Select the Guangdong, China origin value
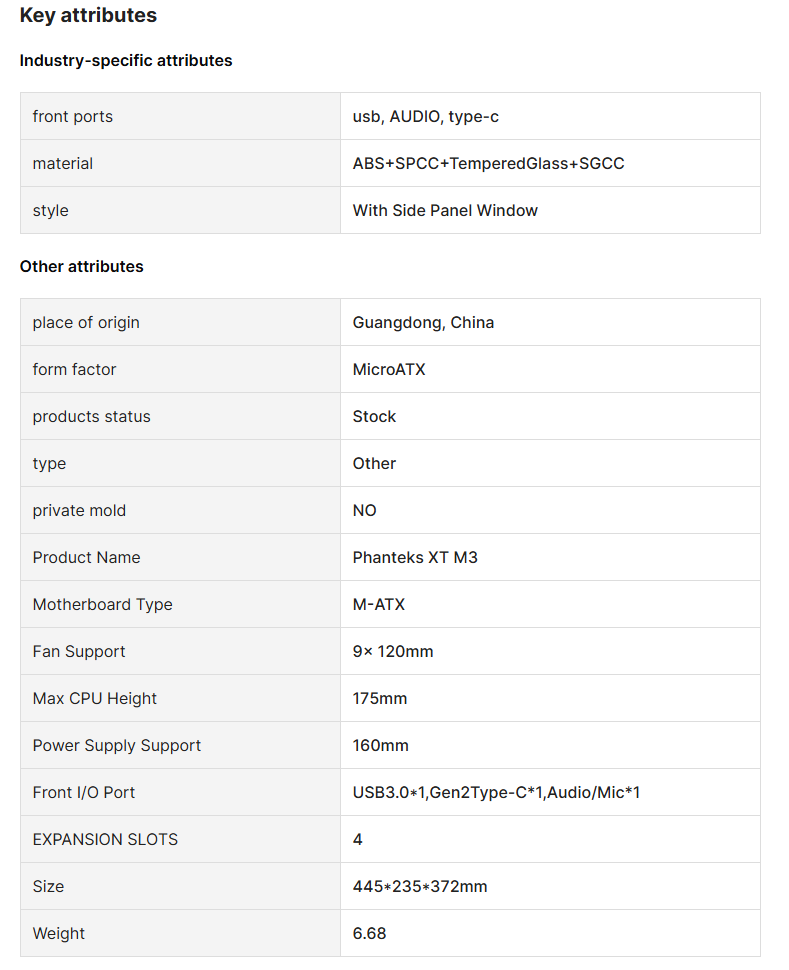This screenshot has width=789, height=970. [x=423, y=323]
